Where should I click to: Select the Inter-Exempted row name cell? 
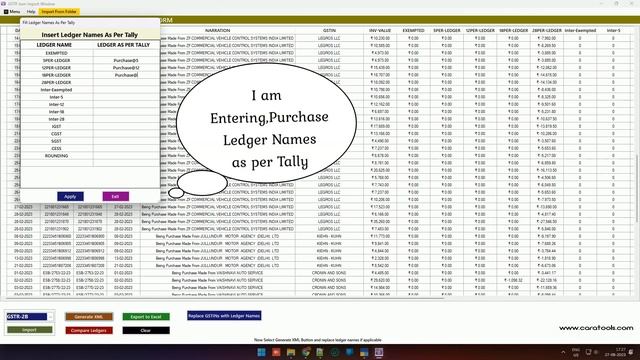coord(57,90)
